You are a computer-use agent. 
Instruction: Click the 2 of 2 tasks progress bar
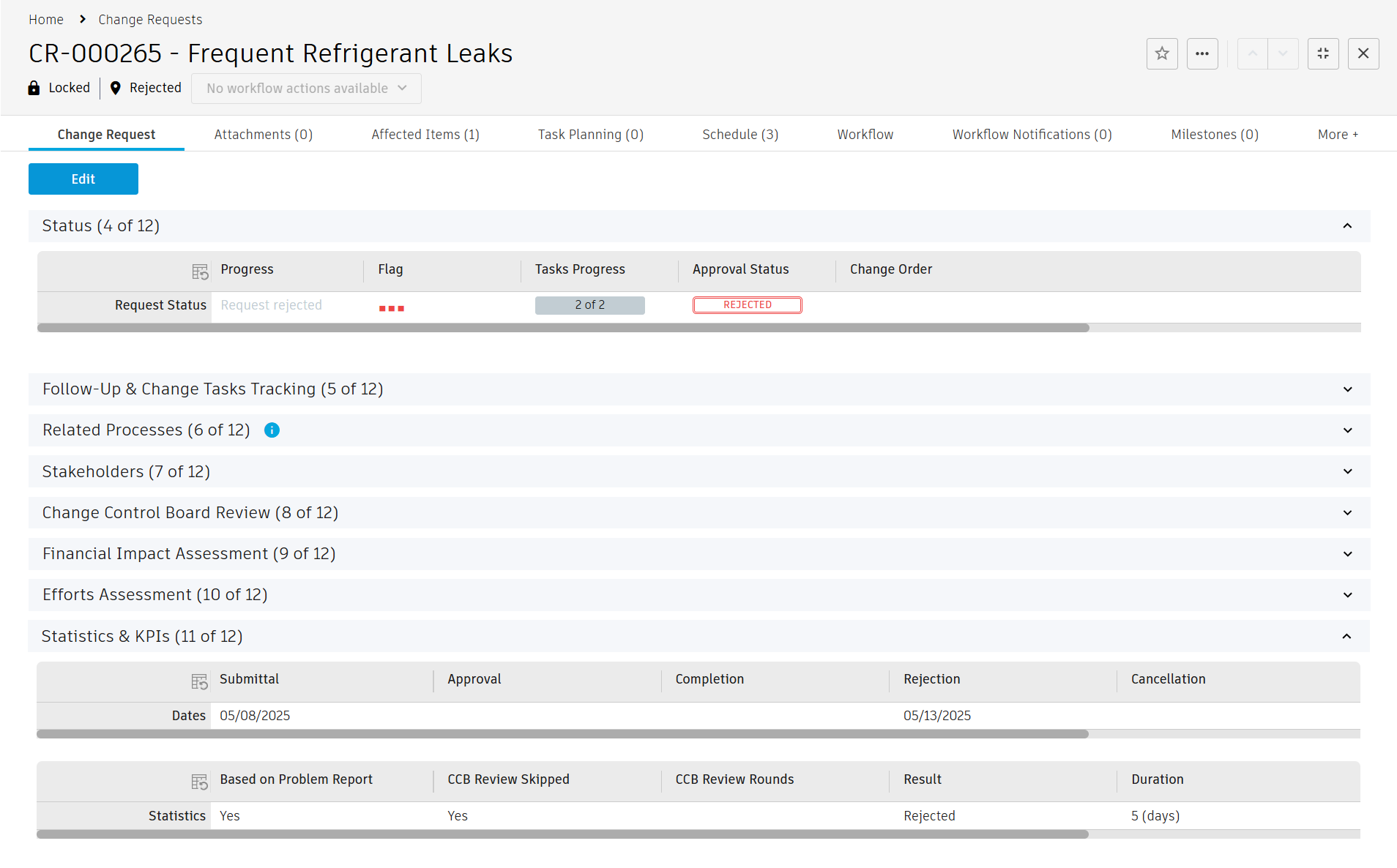pos(589,305)
